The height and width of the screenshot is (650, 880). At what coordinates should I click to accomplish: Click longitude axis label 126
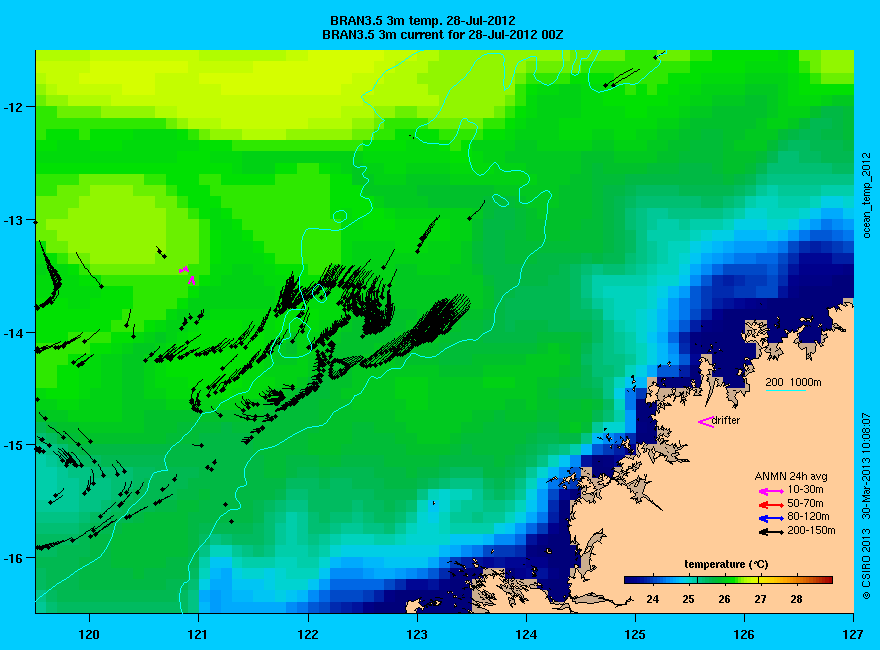coord(744,635)
